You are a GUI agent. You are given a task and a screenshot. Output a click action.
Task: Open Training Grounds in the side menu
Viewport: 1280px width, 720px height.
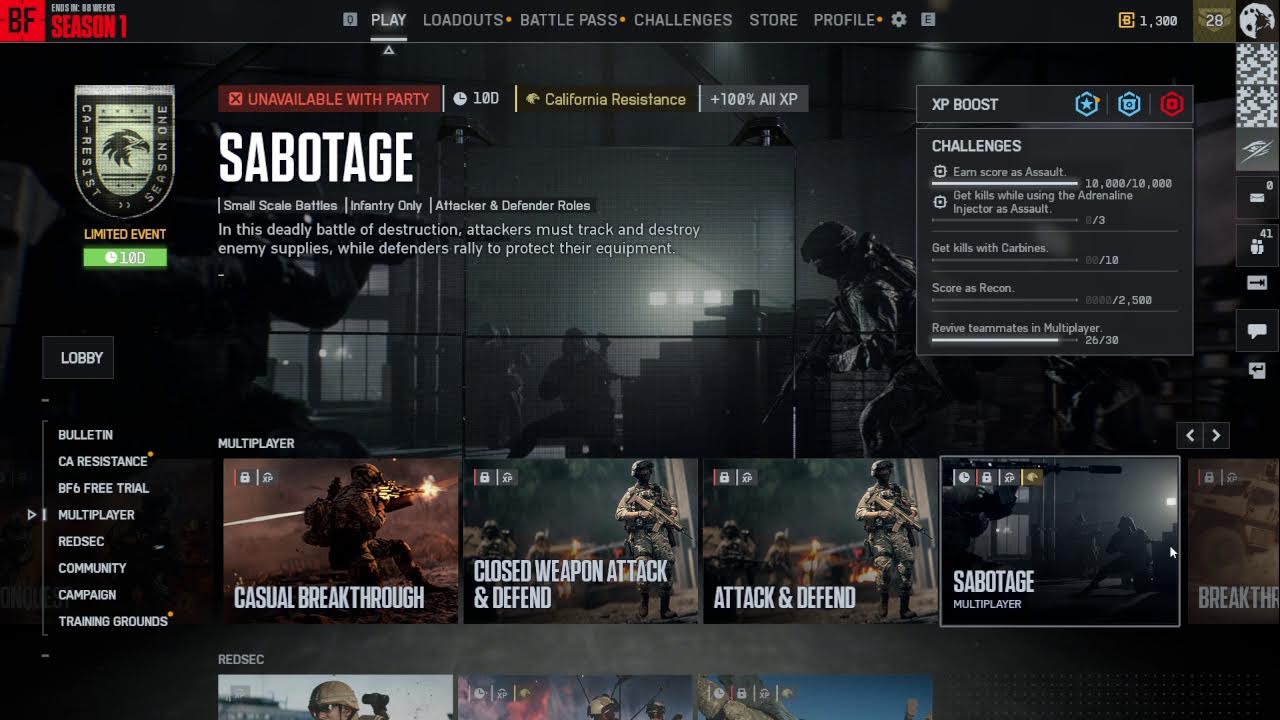113,622
